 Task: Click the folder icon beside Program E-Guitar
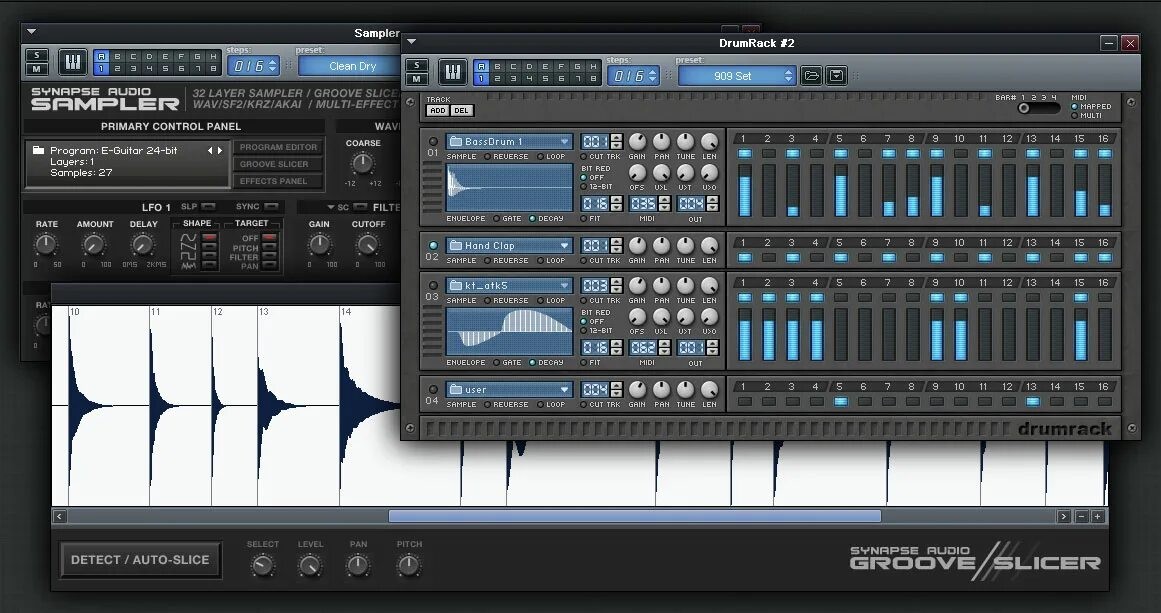pyautogui.click(x=38, y=151)
